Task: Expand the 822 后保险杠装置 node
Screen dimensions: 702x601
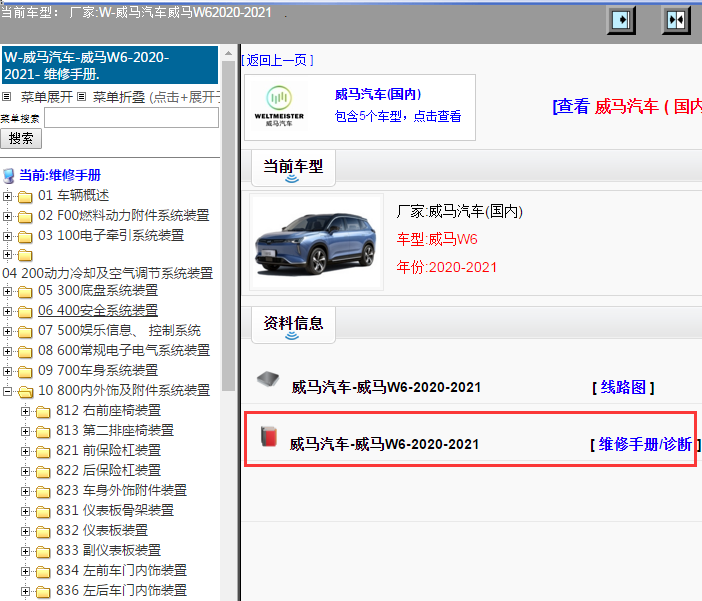Action: (26, 472)
